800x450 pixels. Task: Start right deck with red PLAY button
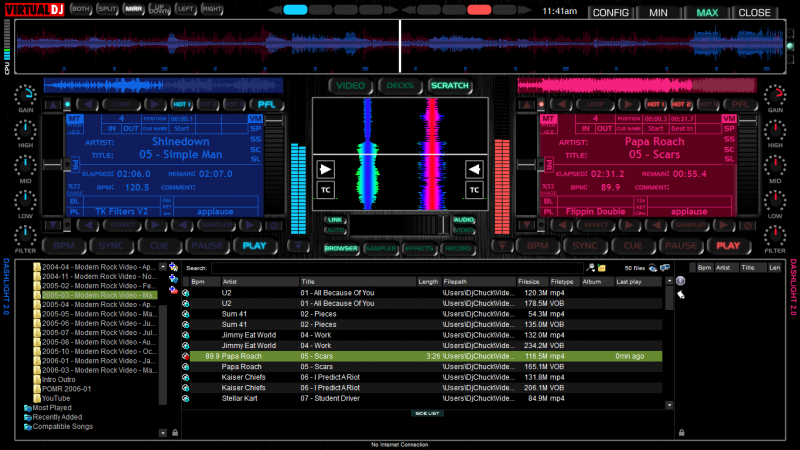(x=728, y=246)
